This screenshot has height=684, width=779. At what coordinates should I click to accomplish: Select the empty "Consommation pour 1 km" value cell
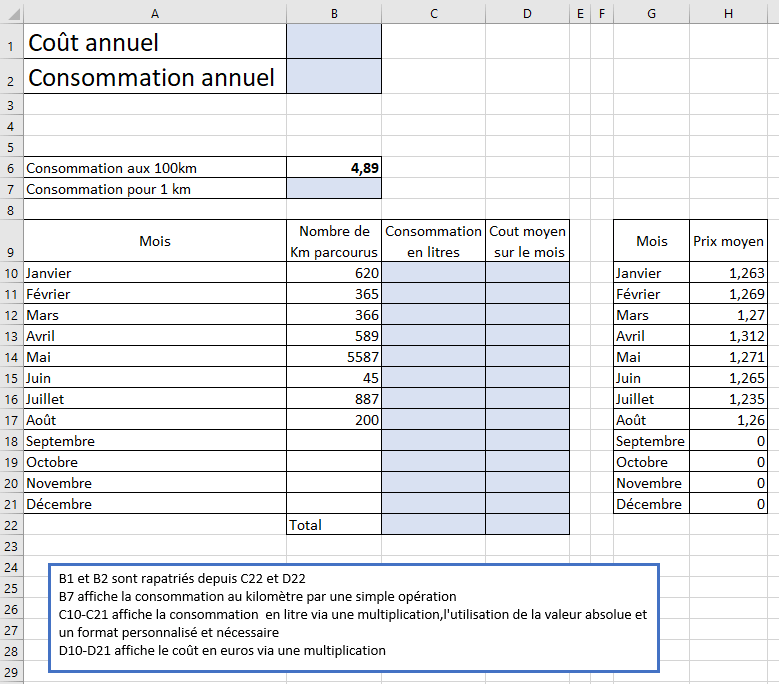tap(333, 189)
